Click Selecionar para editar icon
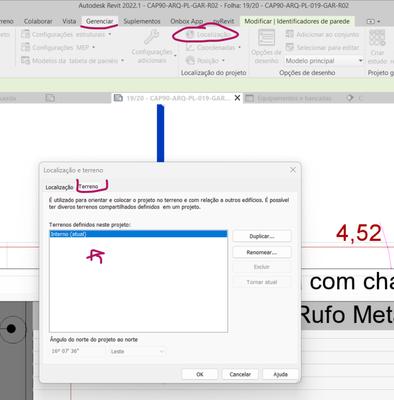Image resolution: width=394 pixels, height=400 pixels. point(290,48)
